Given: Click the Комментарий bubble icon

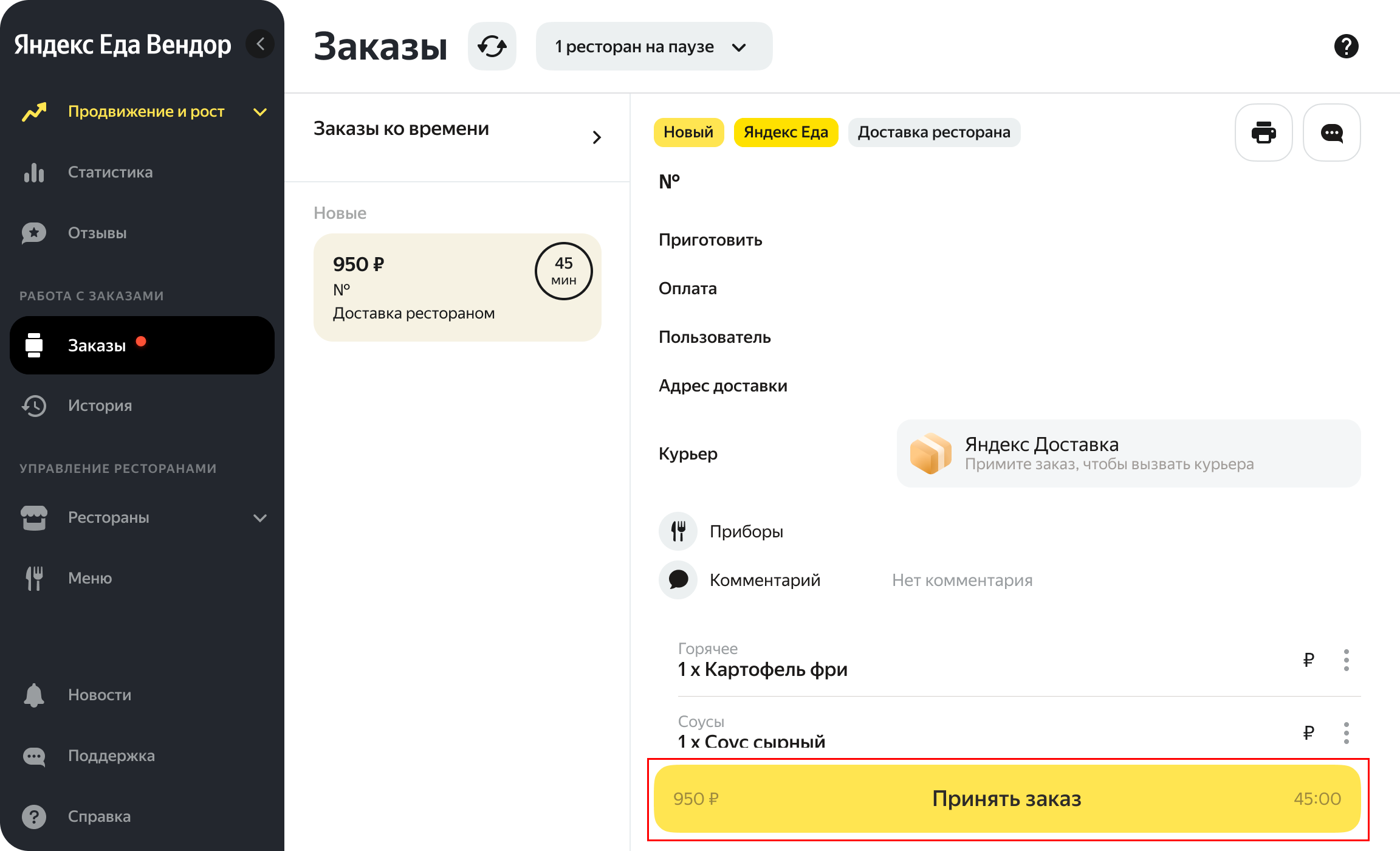Looking at the screenshot, I should point(678,580).
